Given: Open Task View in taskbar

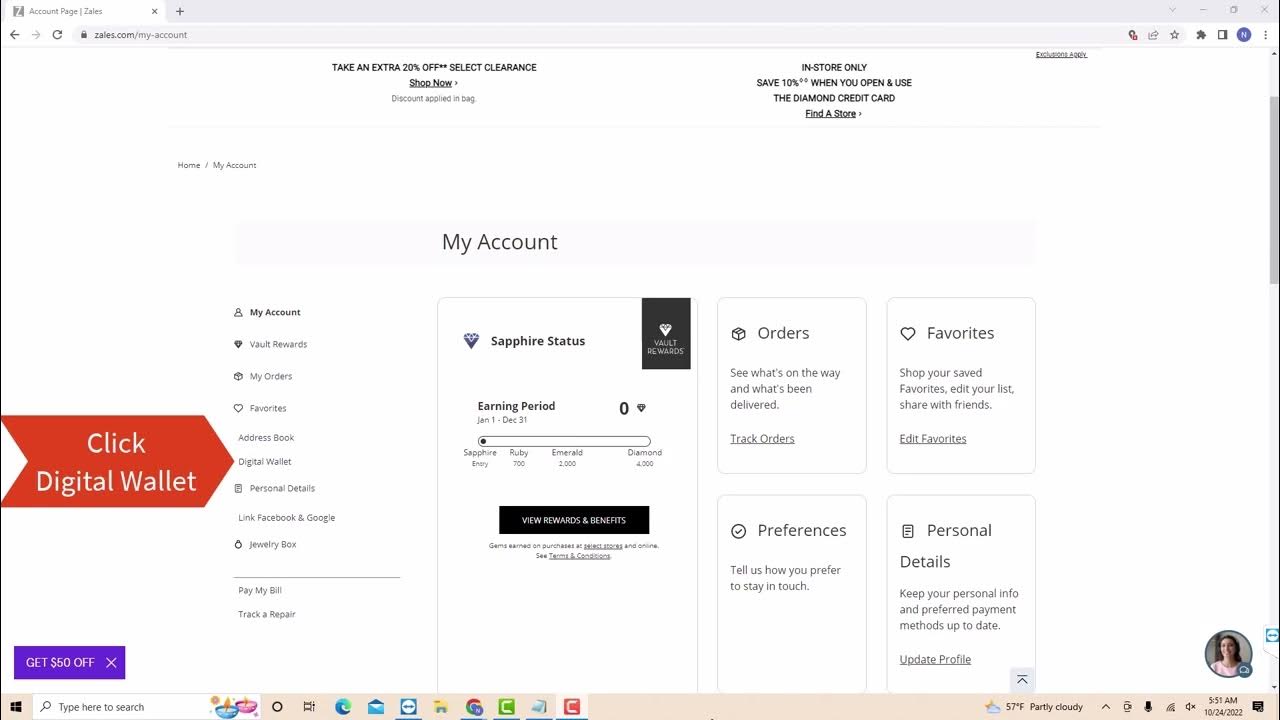Looking at the screenshot, I should pyautogui.click(x=309, y=707).
